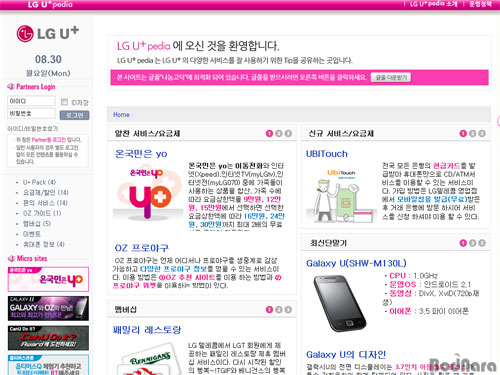Select page 1 dot in 최신단말기 panel
The height and width of the screenshot is (375, 500).
click(x=463, y=243)
